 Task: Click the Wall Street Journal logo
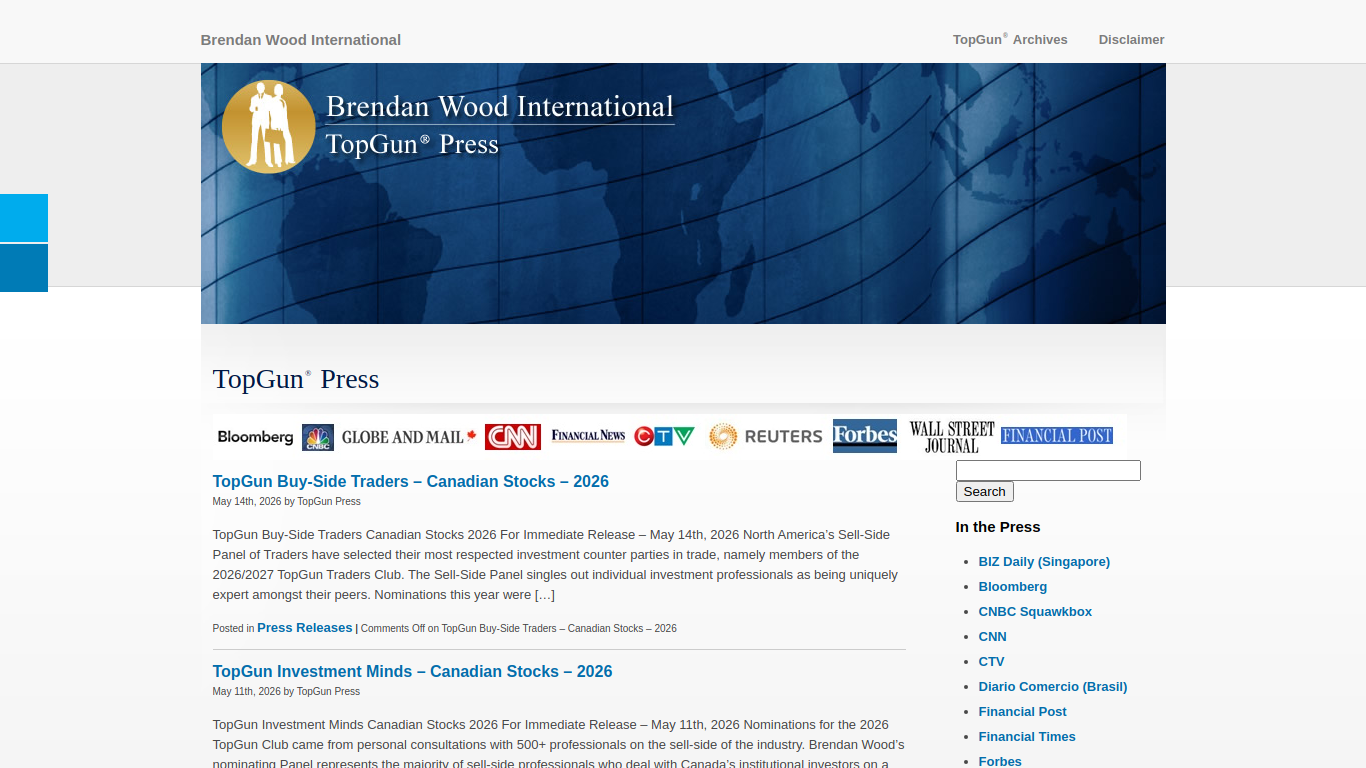click(x=952, y=437)
